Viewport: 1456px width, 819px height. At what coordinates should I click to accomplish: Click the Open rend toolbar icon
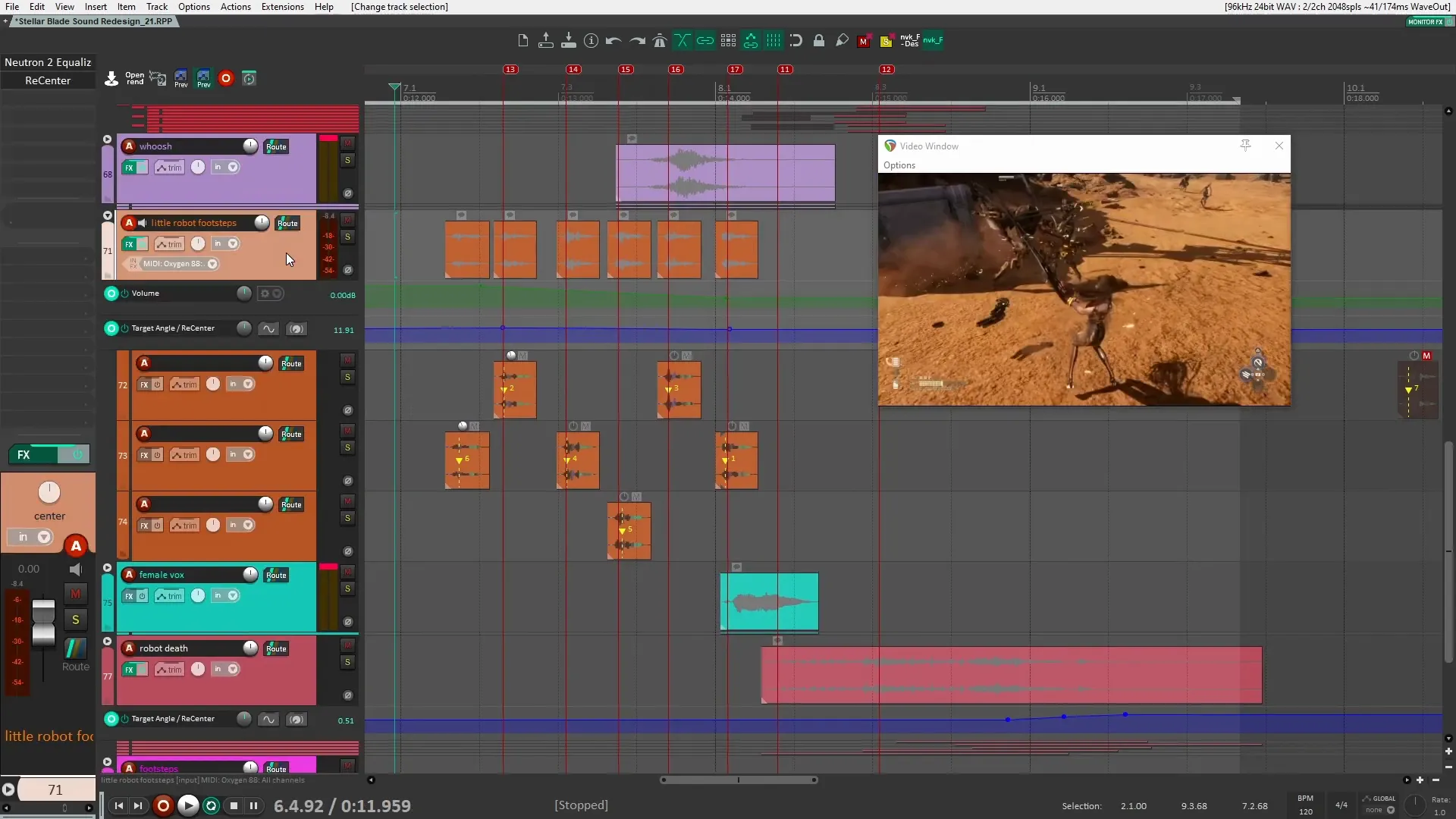(134, 78)
